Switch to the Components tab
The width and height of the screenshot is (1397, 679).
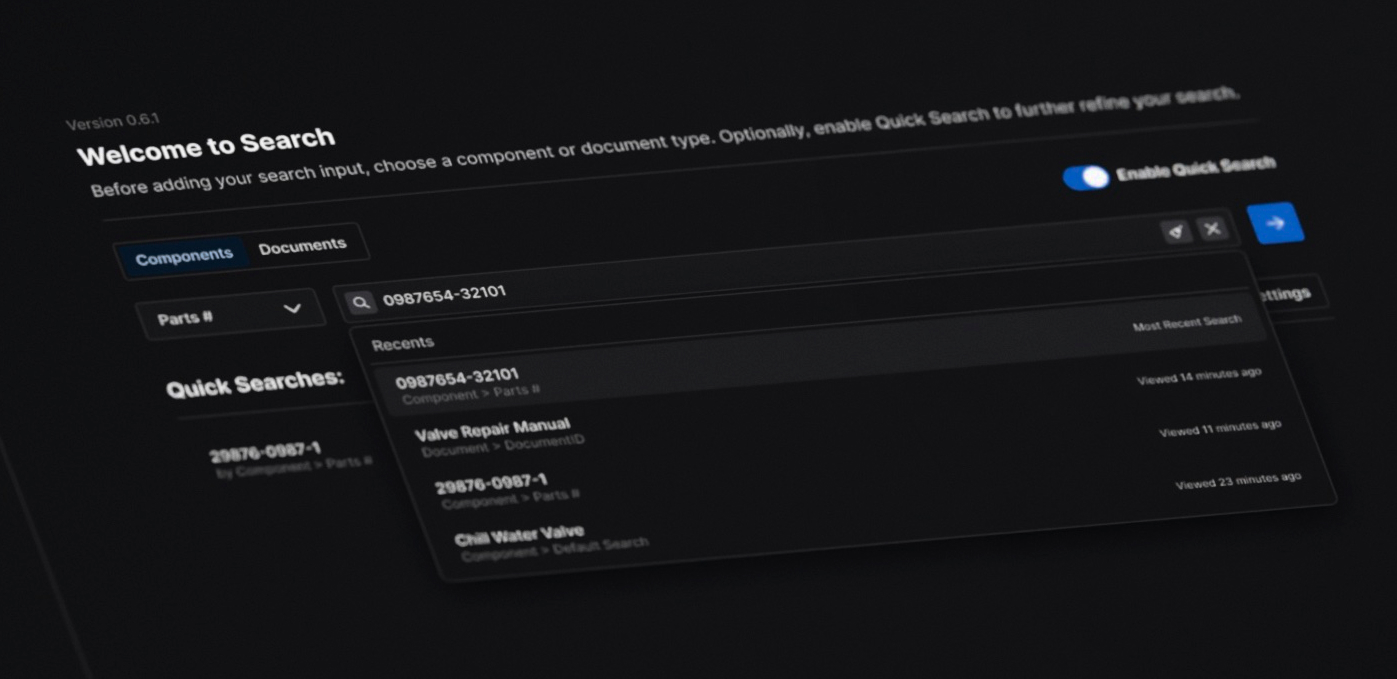pos(183,257)
